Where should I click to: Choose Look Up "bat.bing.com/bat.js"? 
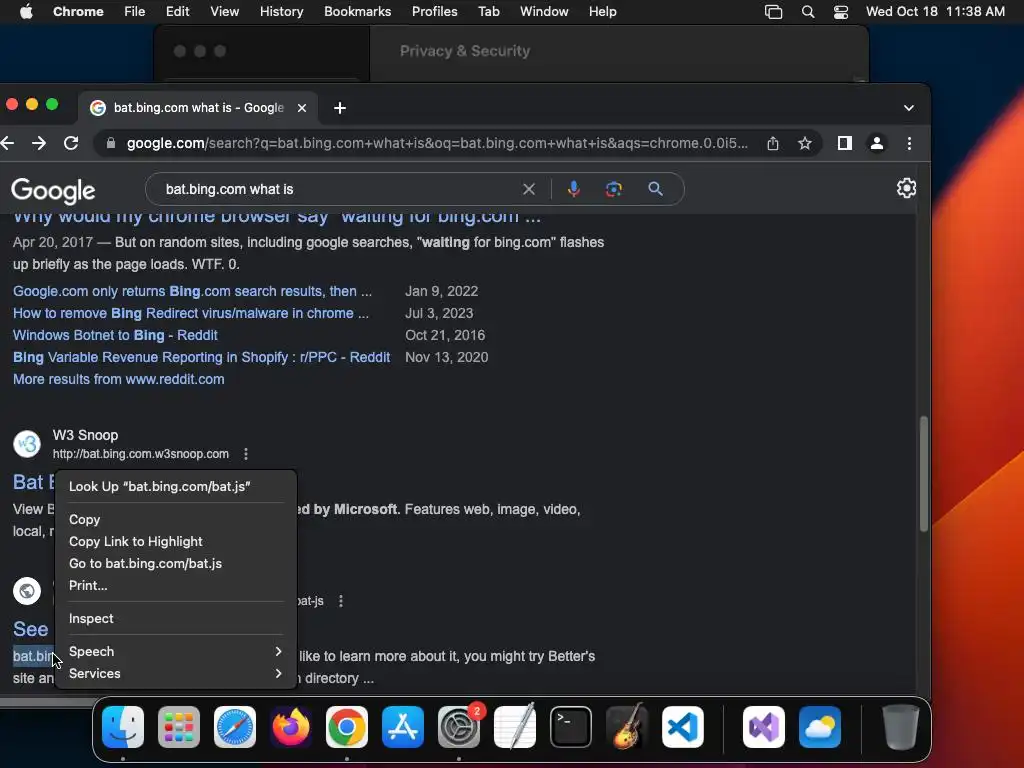pos(176,487)
